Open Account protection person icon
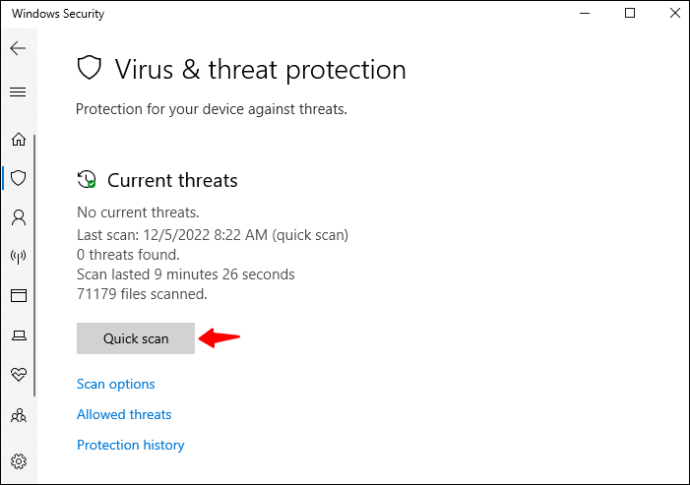Image resolution: width=690 pixels, height=485 pixels. pyautogui.click(x=18, y=217)
